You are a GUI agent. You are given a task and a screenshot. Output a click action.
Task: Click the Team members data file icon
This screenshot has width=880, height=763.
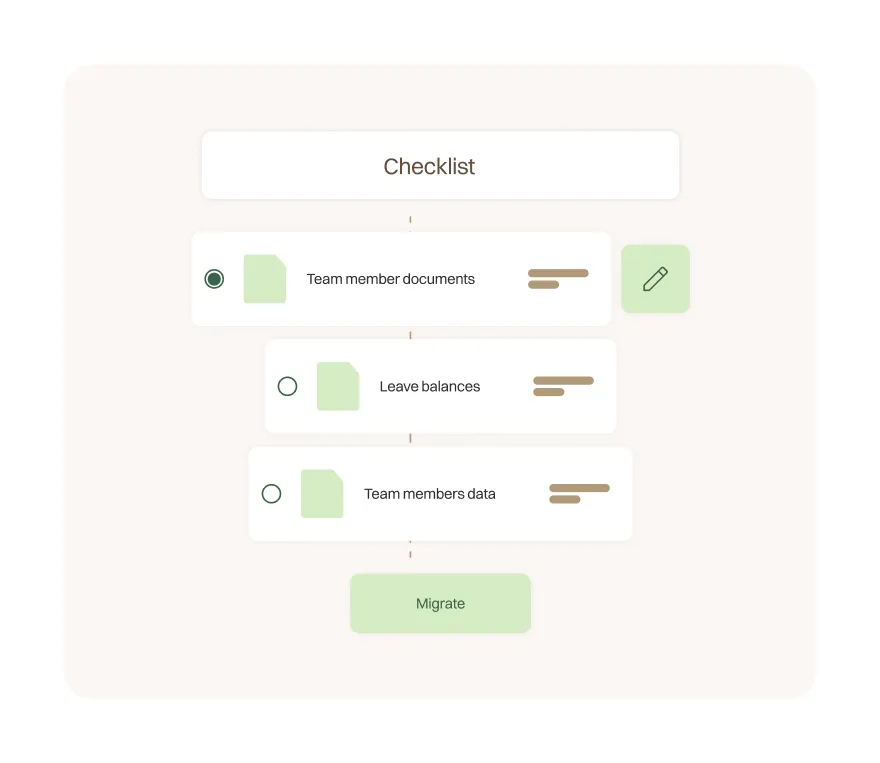point(322,494)
